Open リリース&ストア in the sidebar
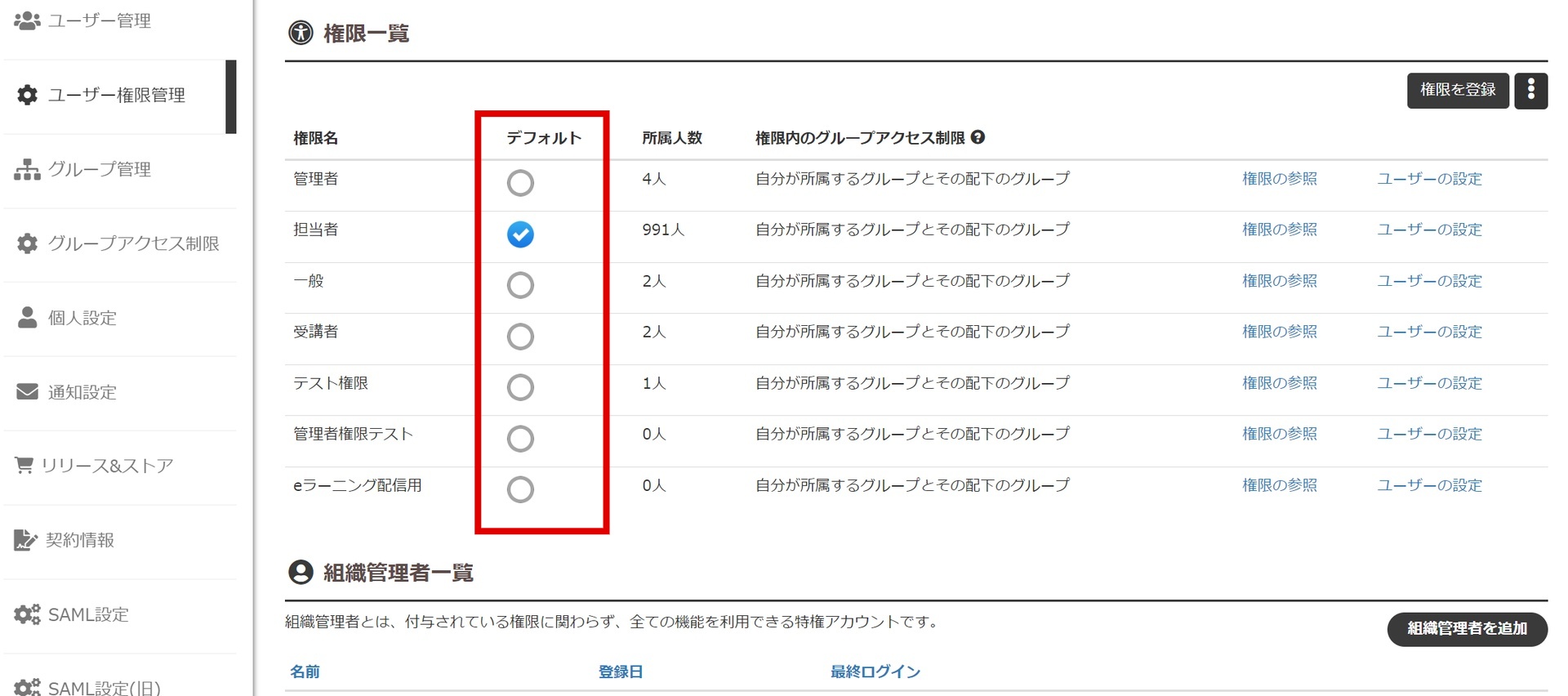This screenshot has height=696, width=1568. 107,466
